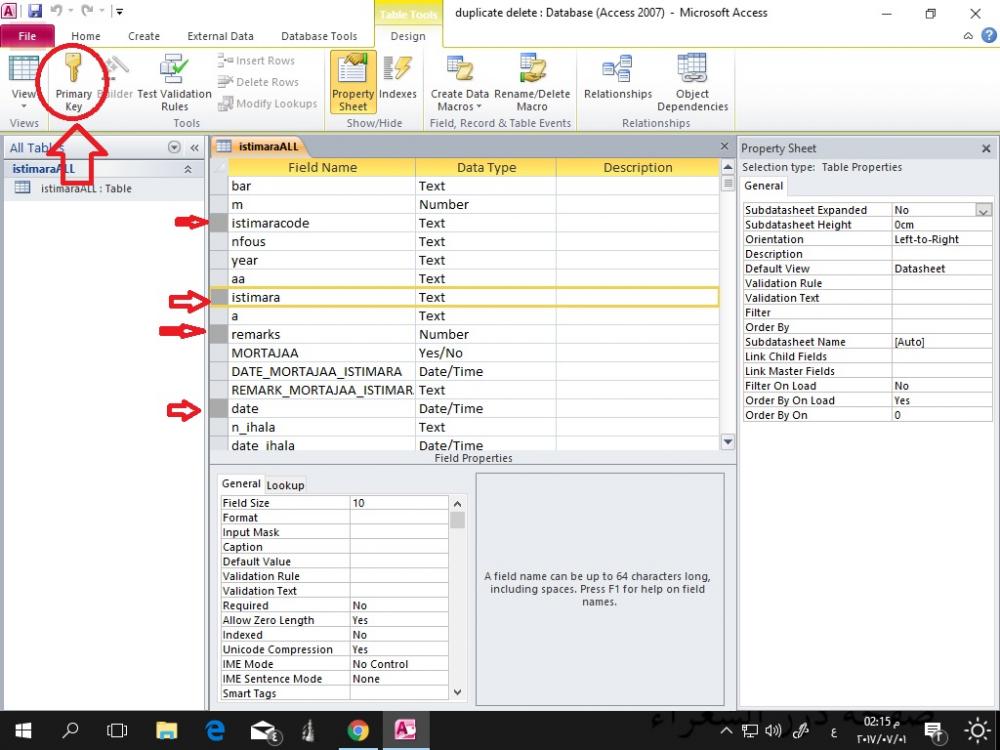Screen dimensions: 1000x750
Task: Select the Lookup tab in Field Properties
Action: 285,485
